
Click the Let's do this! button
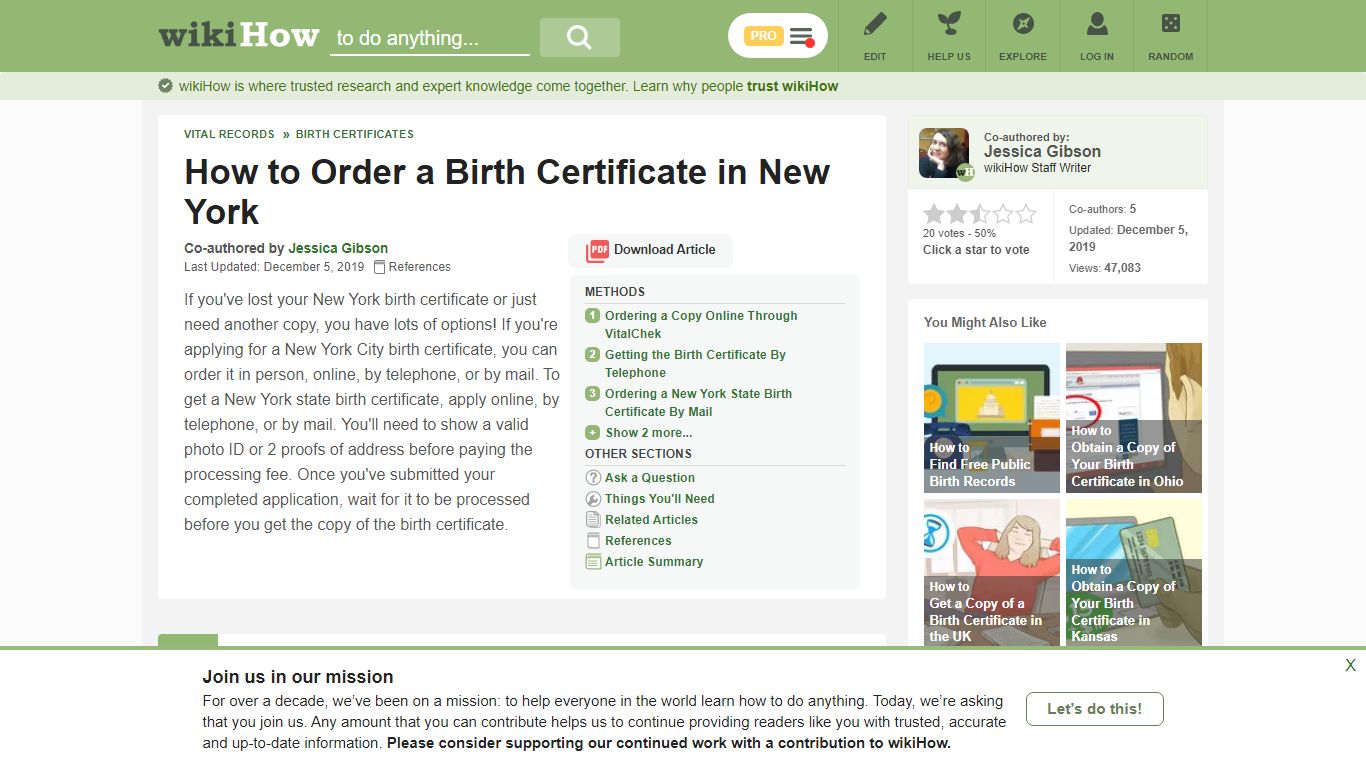1095,709
